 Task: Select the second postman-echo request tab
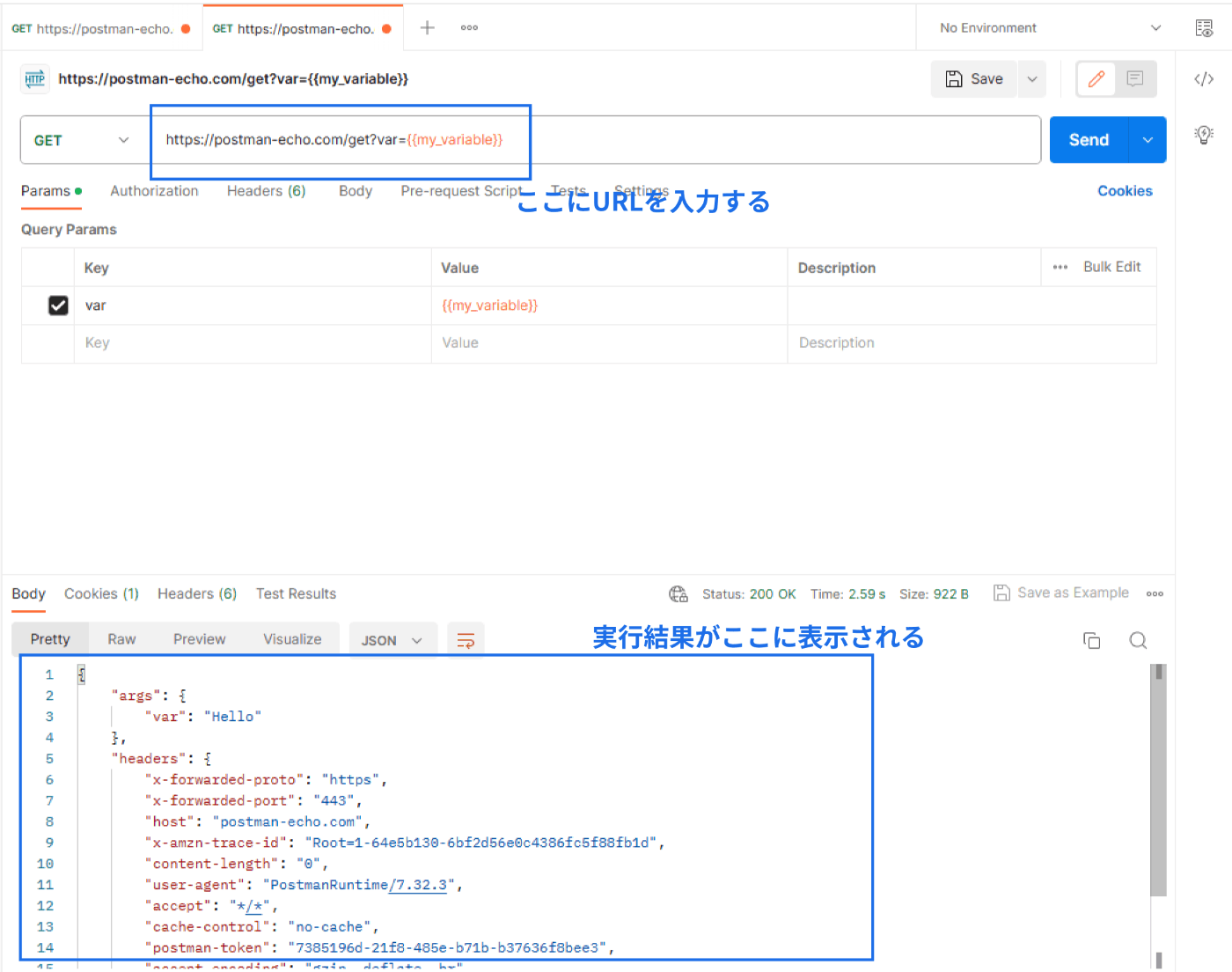302,28
